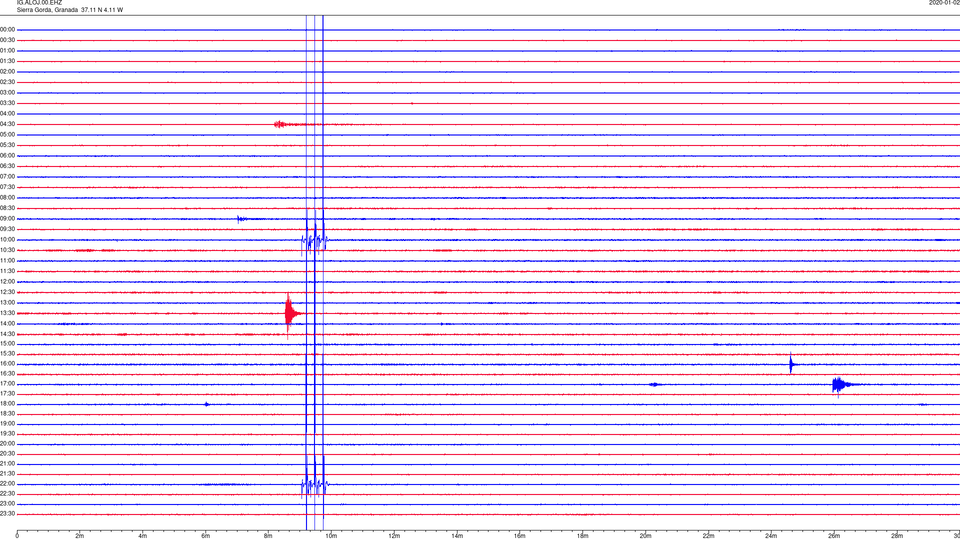Select the 11:30 trace time label
Screen dimensions: 960x540
7,271
